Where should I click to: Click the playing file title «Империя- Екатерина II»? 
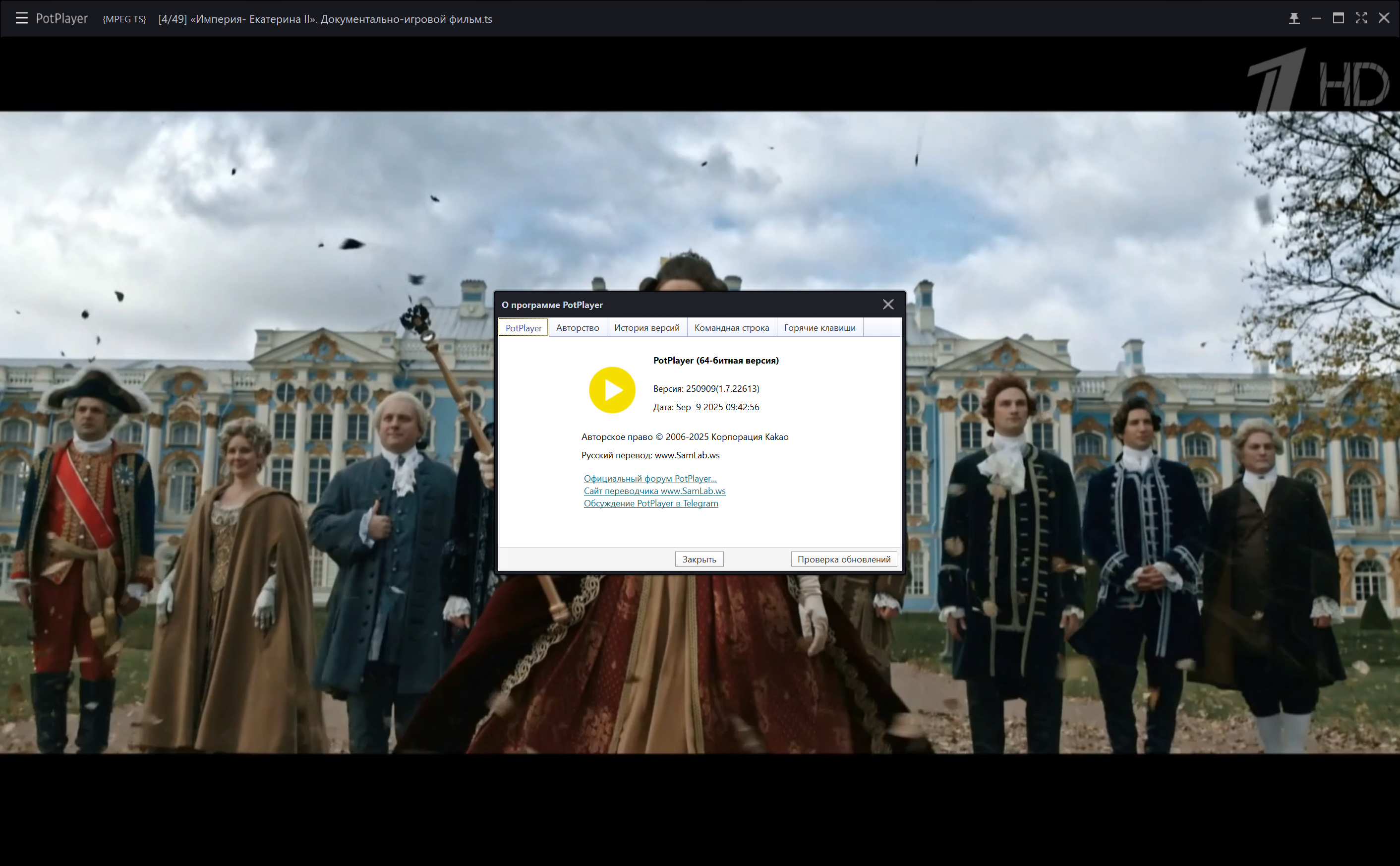[x=325, y=19]
